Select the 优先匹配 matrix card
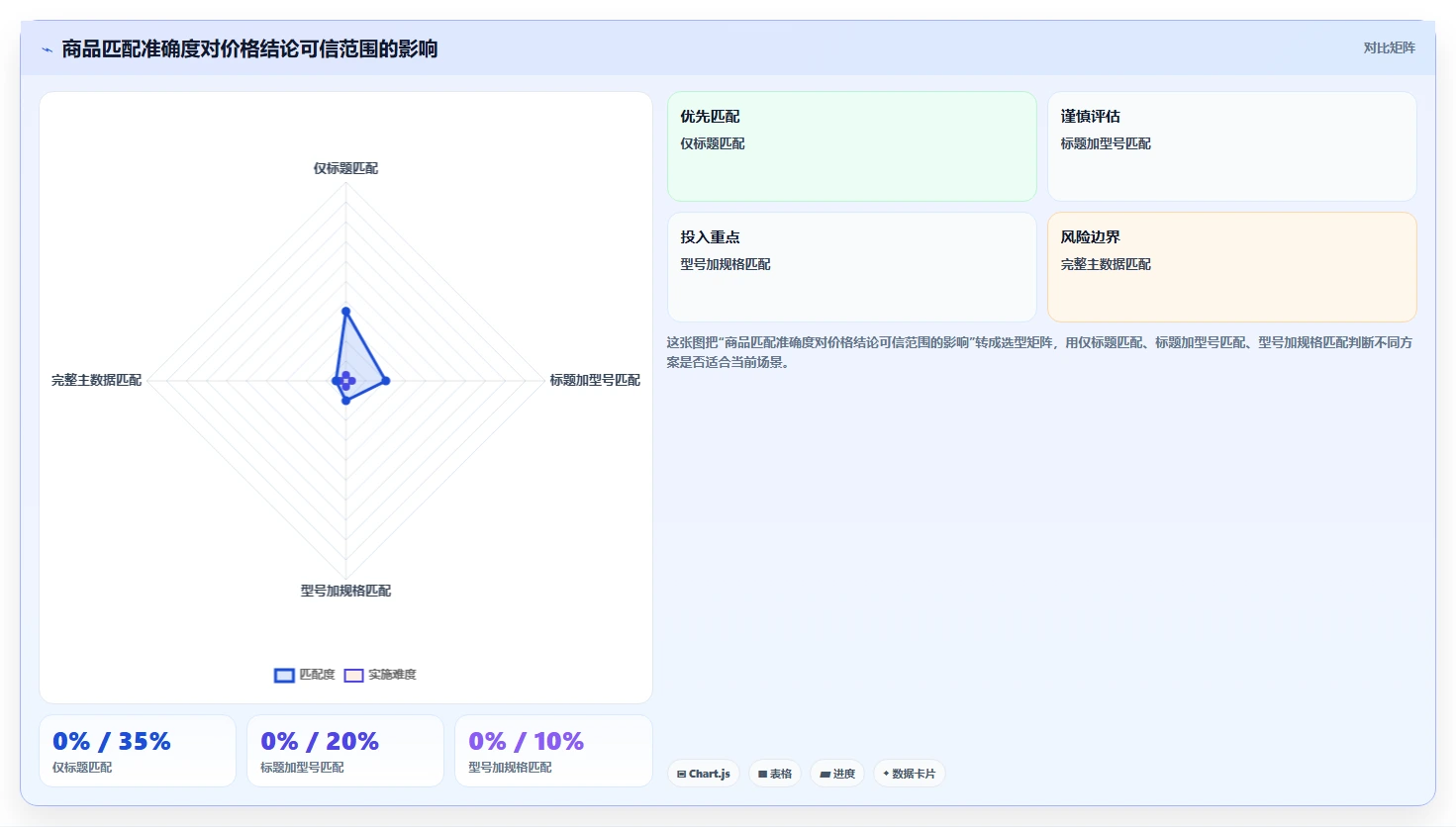Image resolution: width=1456 pixels, height=827 pixels. [852, 146]
